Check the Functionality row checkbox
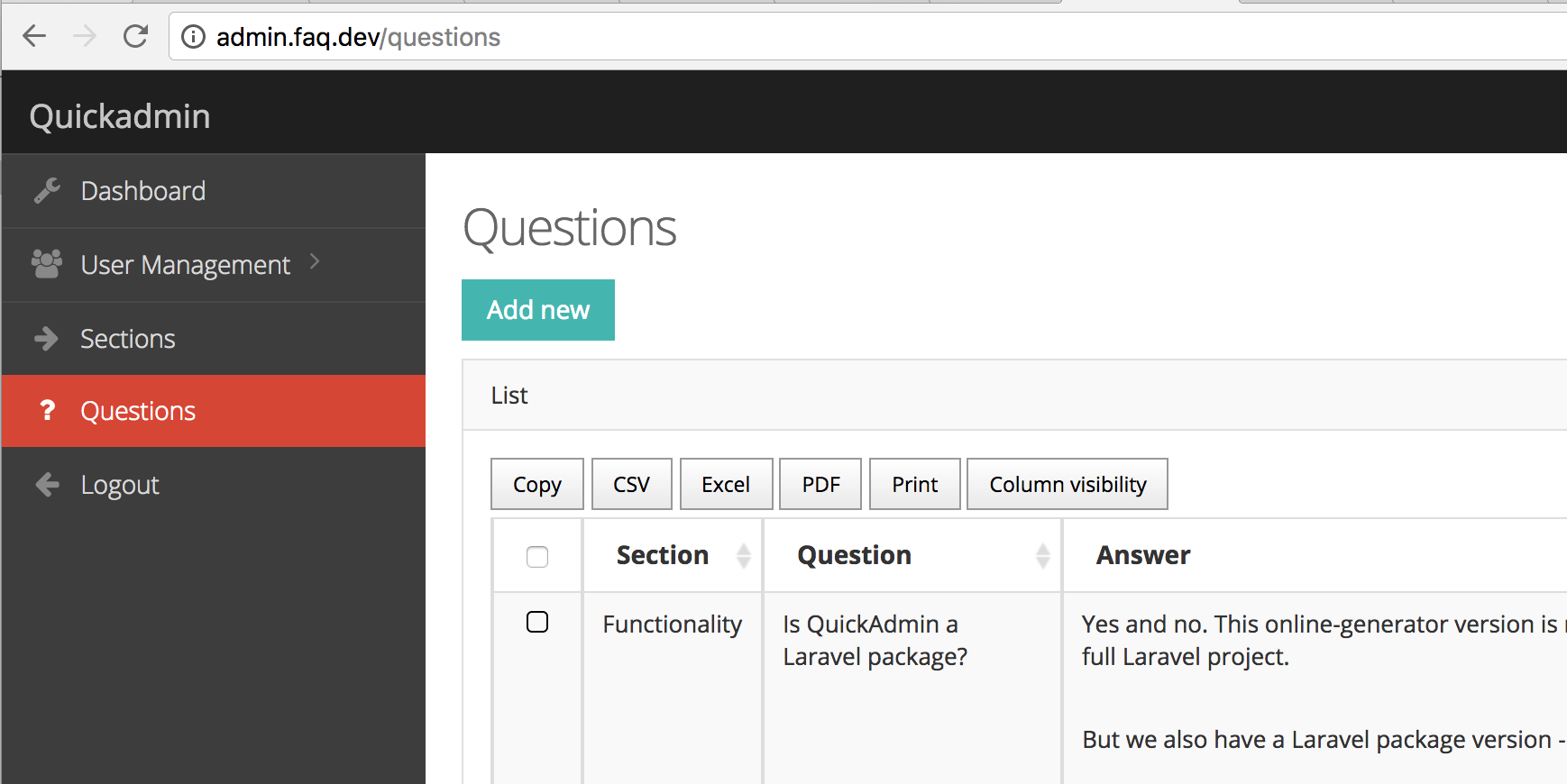The width and height of the screenshot is (1567, 784). click(537, 622)
